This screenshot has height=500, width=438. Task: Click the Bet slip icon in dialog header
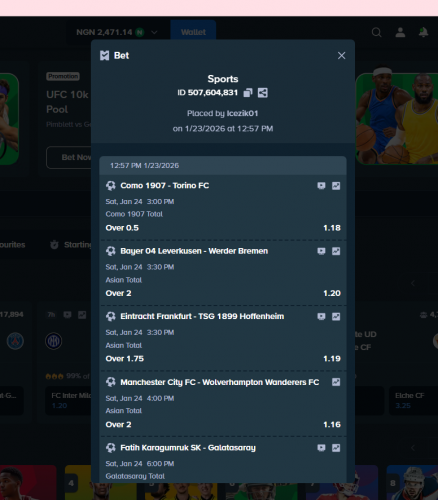pos(105,56)
